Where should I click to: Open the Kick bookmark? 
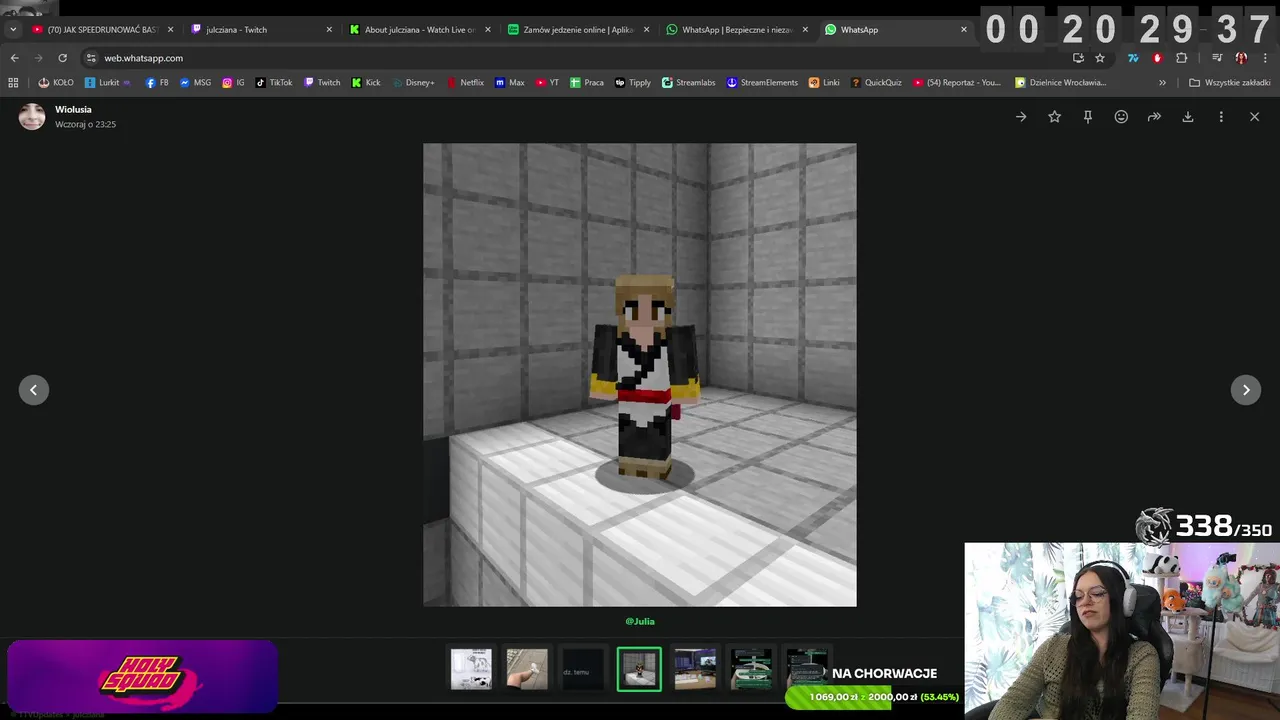pyautogui.click(x=366, y=83)
